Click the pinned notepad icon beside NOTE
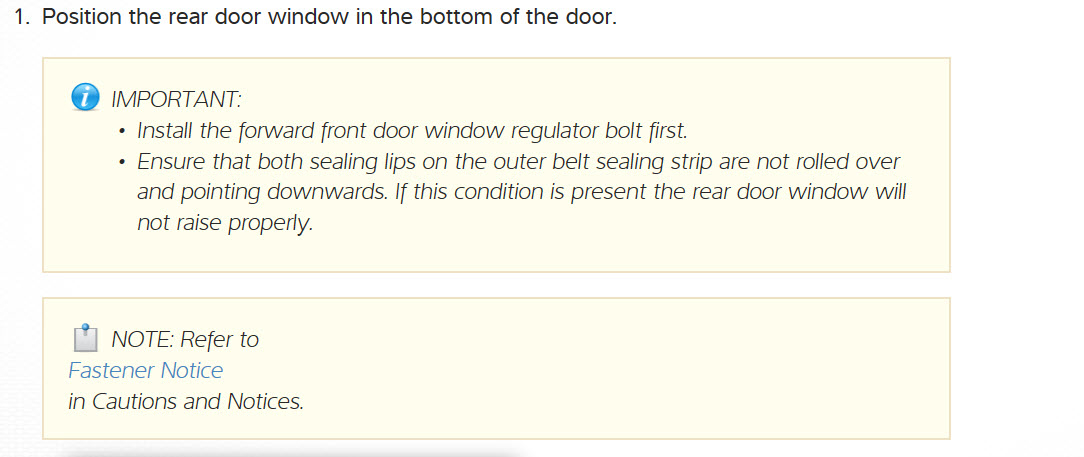Screen dimensions: 1084x457 click(85, 338)
